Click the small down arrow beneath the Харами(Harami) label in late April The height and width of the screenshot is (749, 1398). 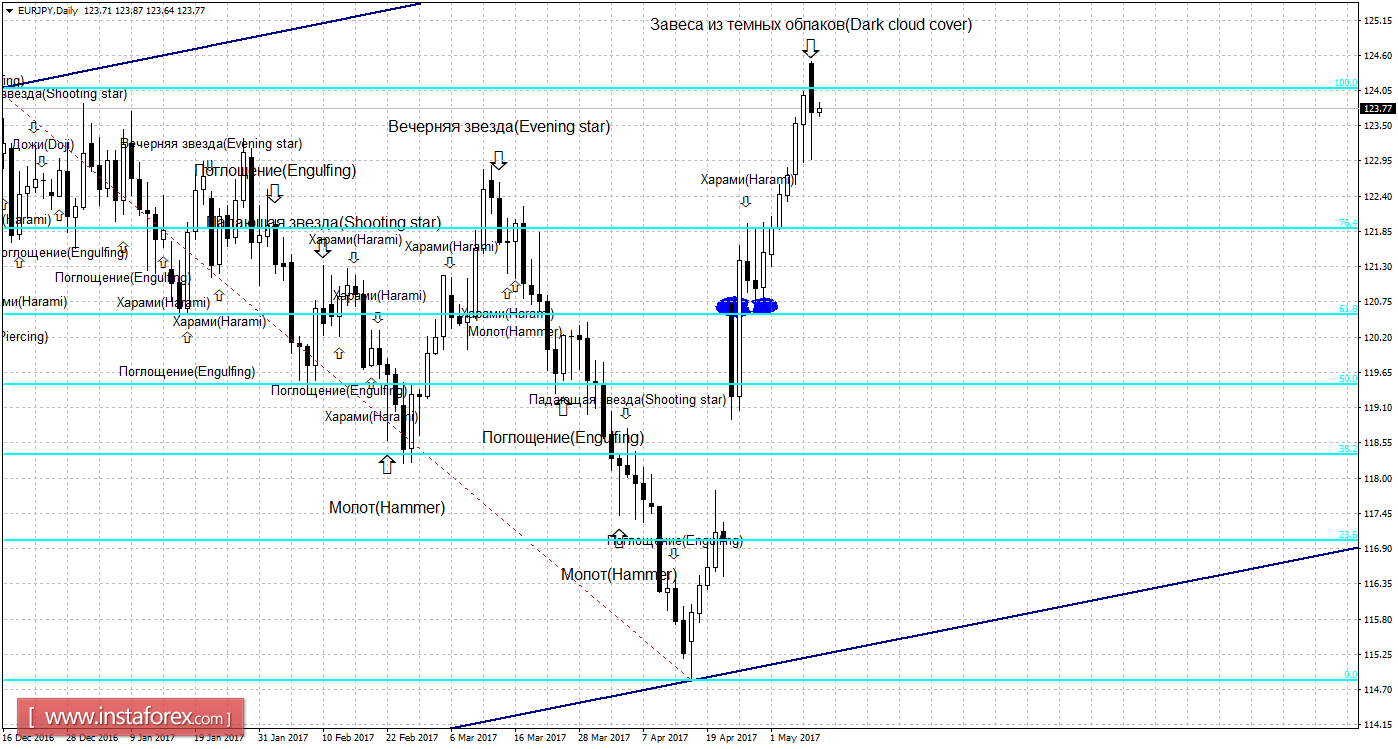(x=745, y=201)
